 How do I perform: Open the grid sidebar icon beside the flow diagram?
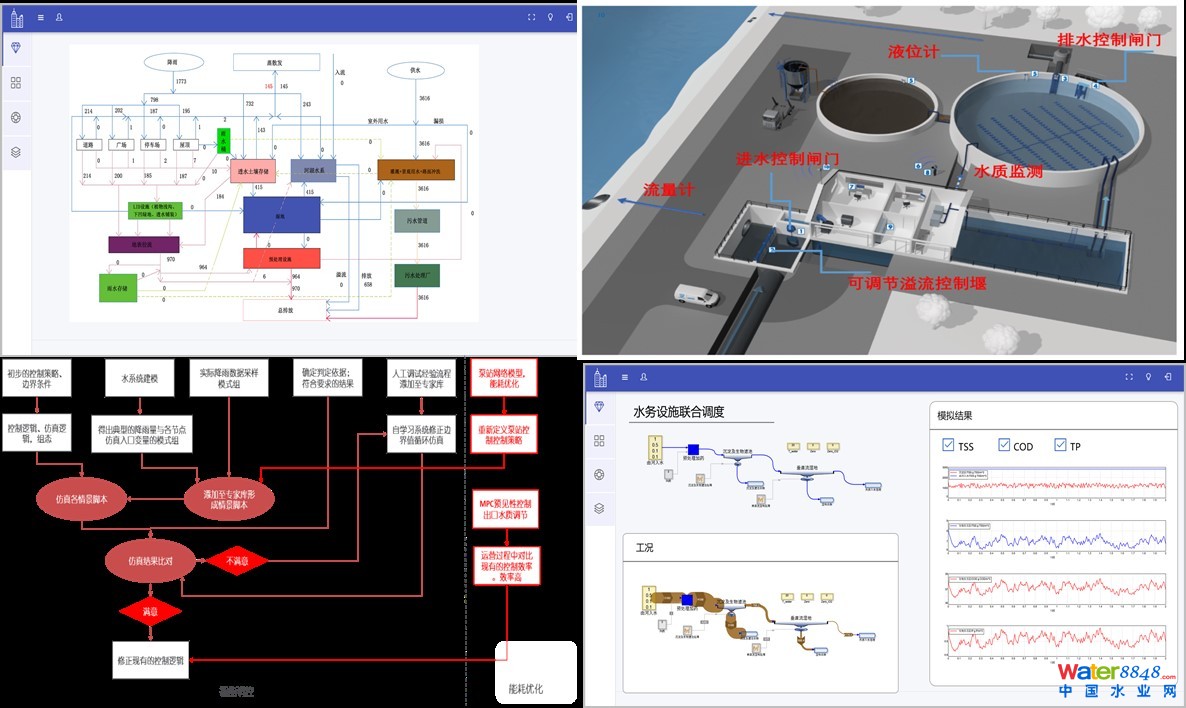click(x=16, y=83)
